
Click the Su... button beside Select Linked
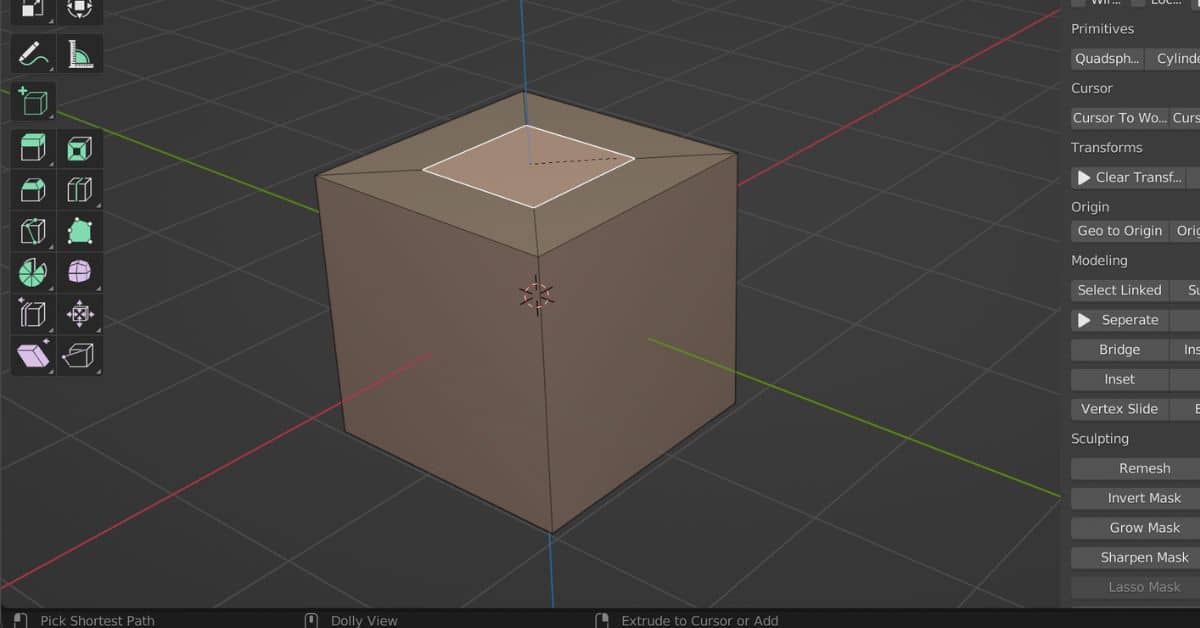pyautogui.click(x=1185, y=290)
